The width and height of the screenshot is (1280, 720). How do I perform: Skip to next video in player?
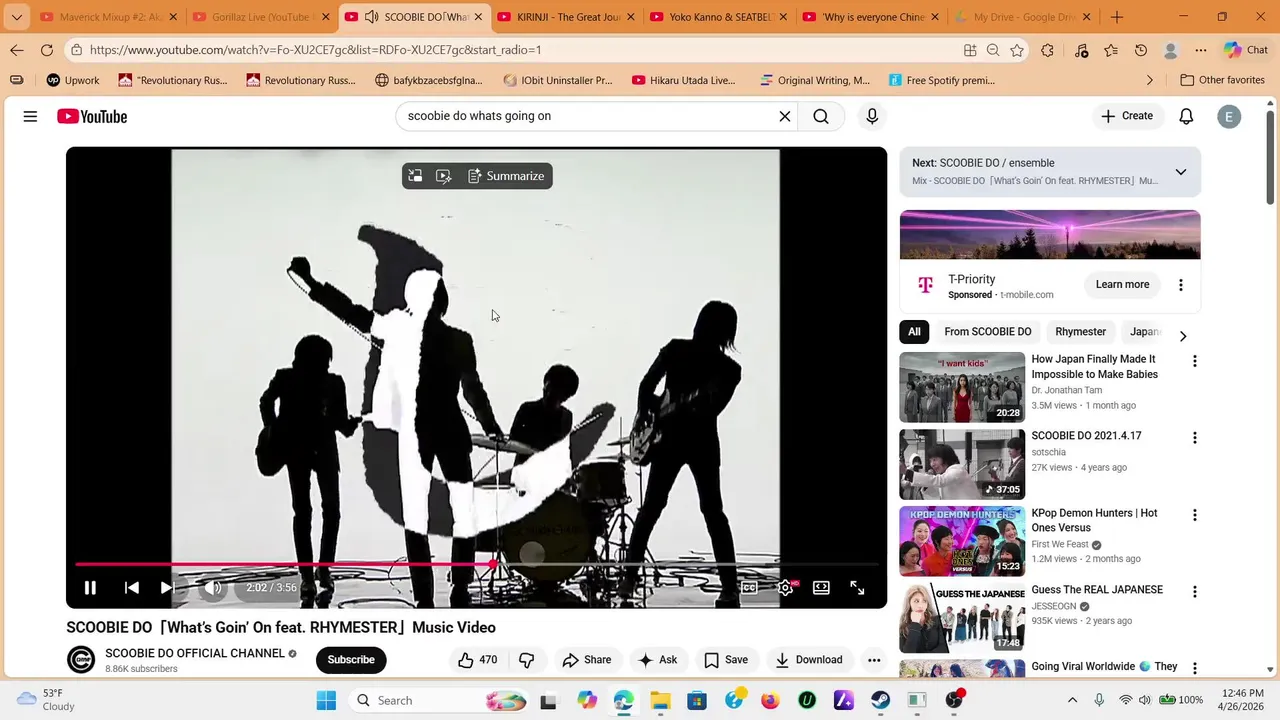[167, 588]
